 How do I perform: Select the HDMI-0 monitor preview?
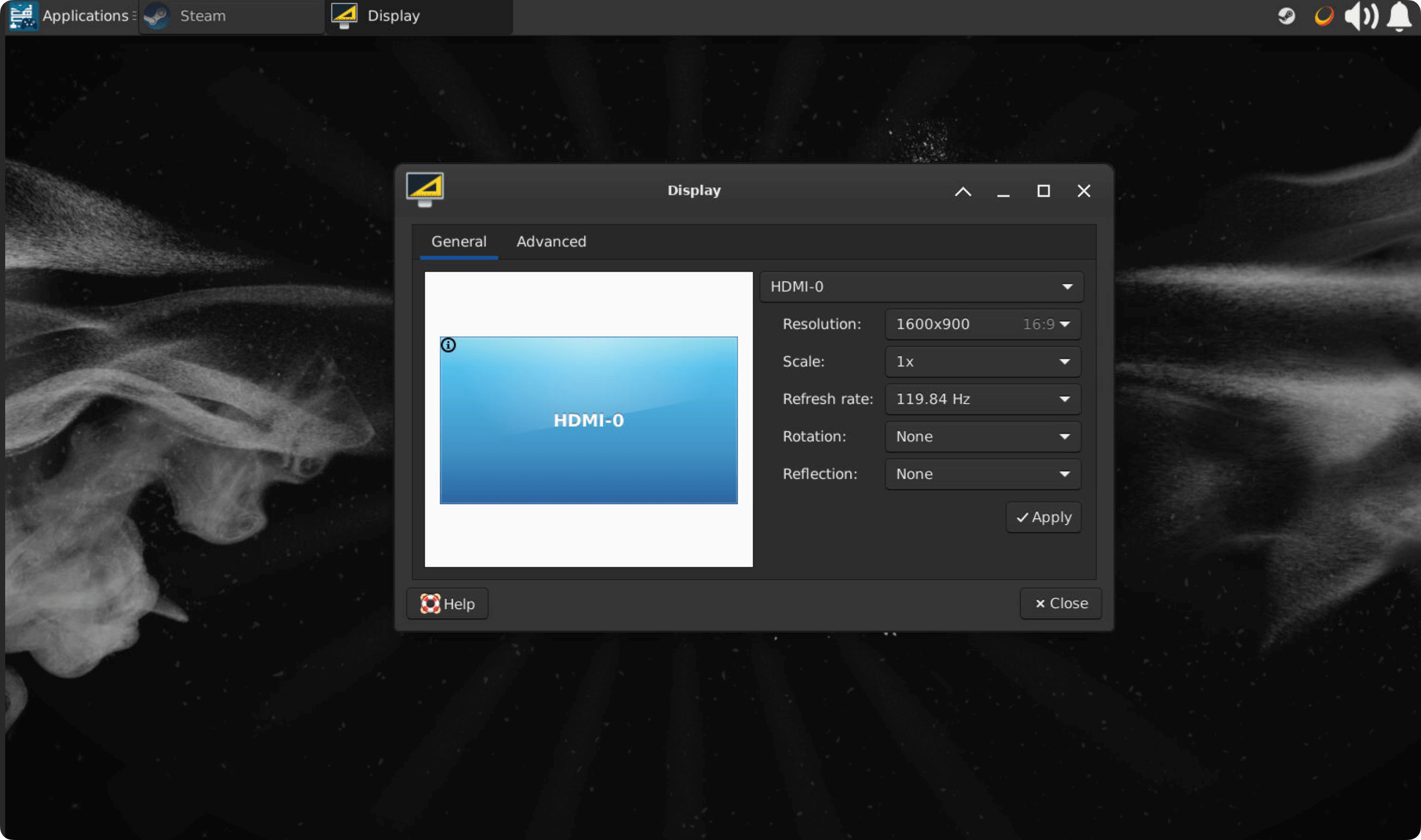point(588,419)
